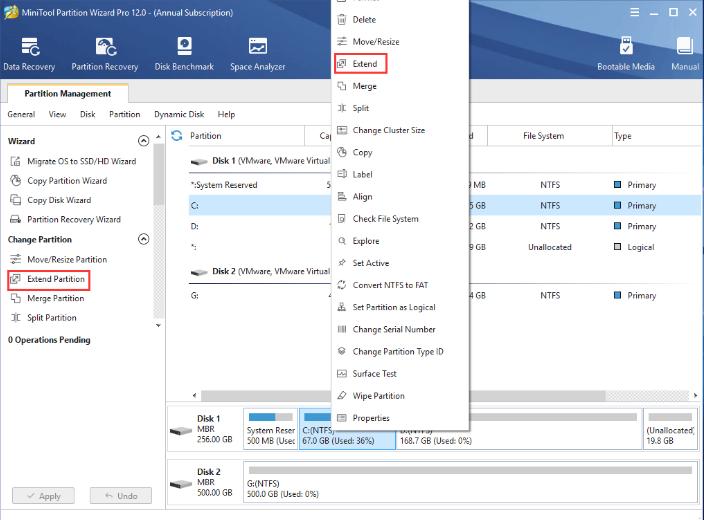Choose Set Partition as Logical
The width and height of the screenshot is (704, 520).
(394, 307)
